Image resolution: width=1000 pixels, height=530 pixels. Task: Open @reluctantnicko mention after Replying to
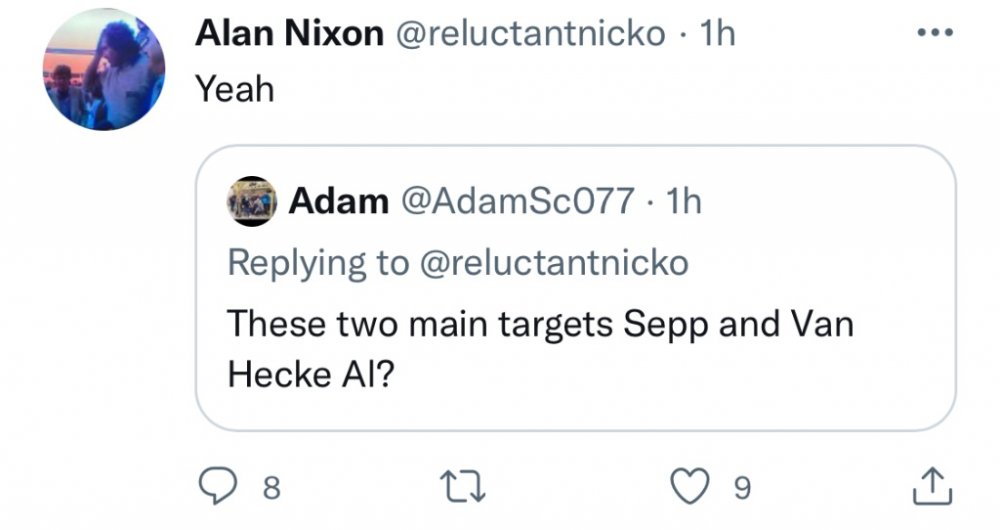tap(553, 263)
